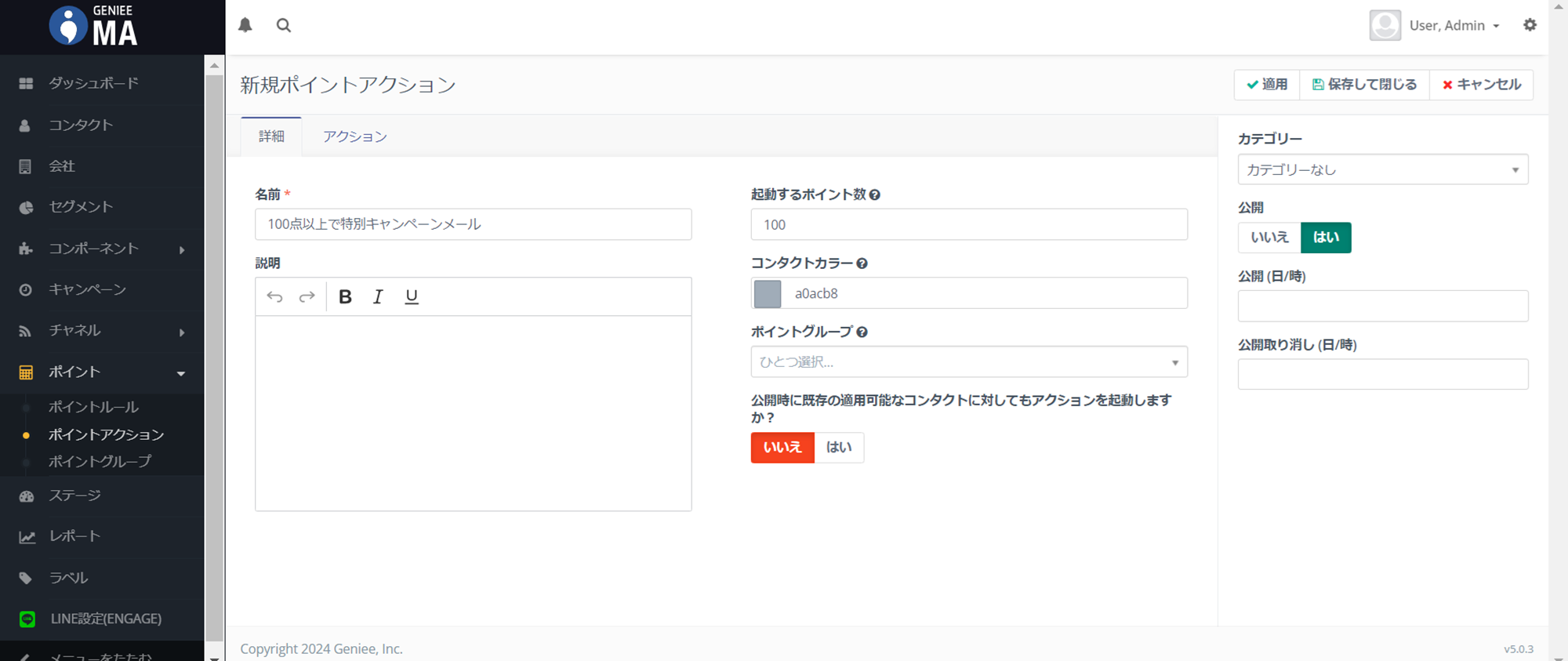Click the redo arrow in description editor
Image resolution: width=1568 pixels, height=661 pixels.
click(307, 296)
